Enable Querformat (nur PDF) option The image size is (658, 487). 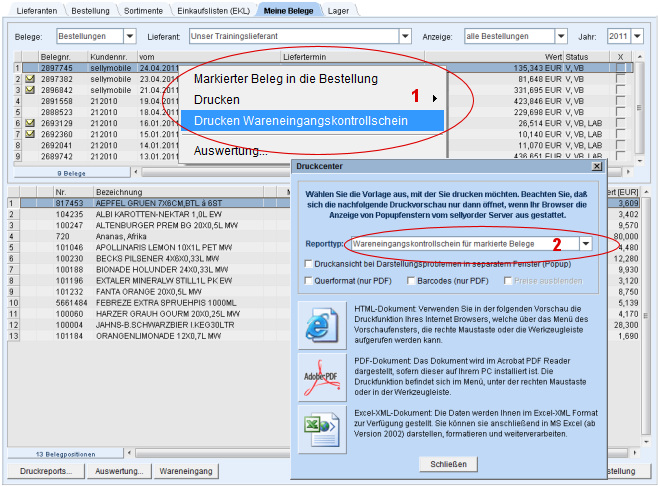click(x=308, y=281)
